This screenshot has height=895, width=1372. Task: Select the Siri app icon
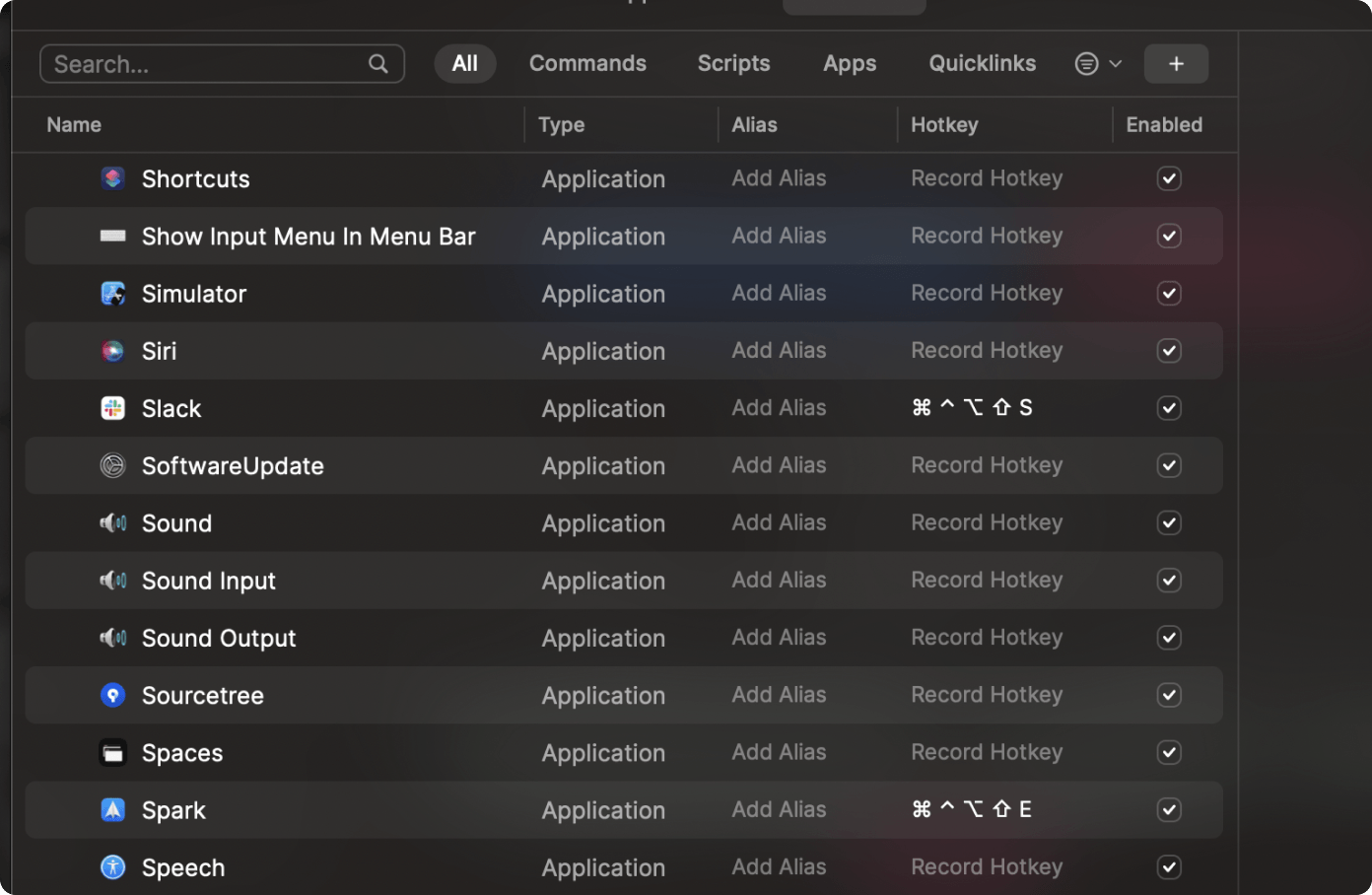point(113,351)
